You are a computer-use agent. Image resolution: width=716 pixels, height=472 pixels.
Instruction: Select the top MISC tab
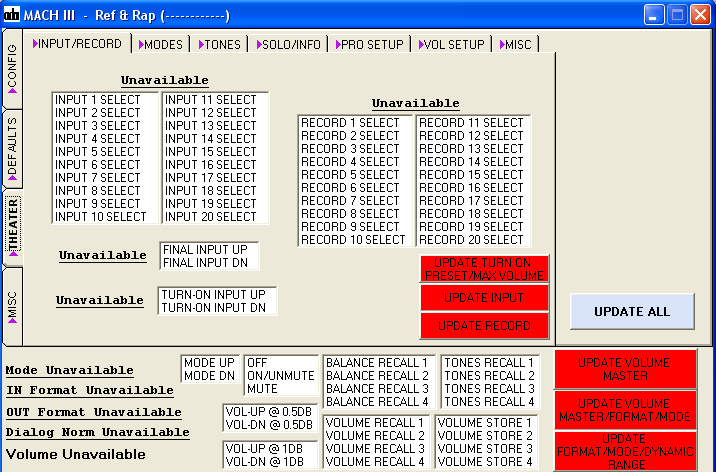tap(516, 44)
